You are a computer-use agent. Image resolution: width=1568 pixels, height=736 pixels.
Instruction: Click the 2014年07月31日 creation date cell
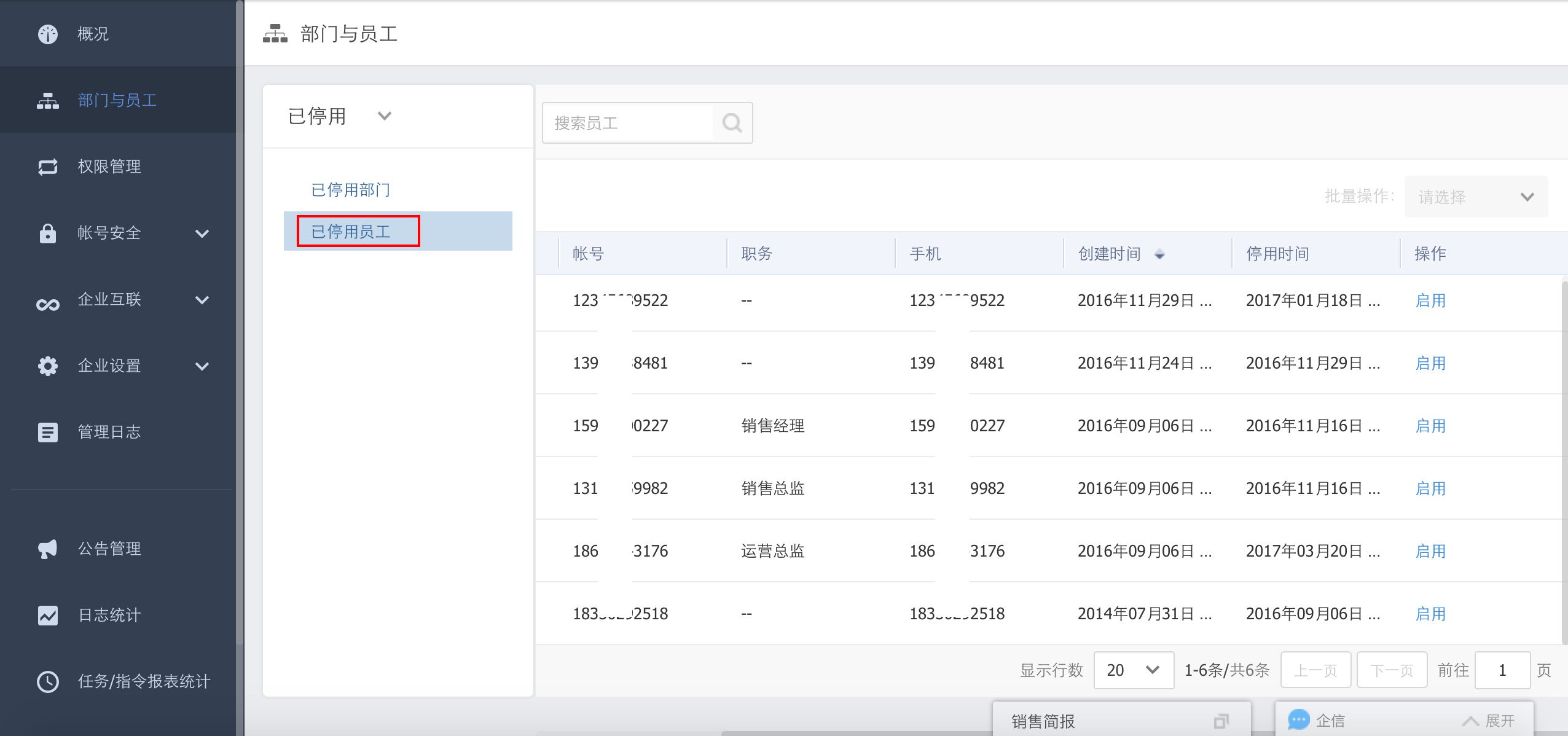point(1145,614)
